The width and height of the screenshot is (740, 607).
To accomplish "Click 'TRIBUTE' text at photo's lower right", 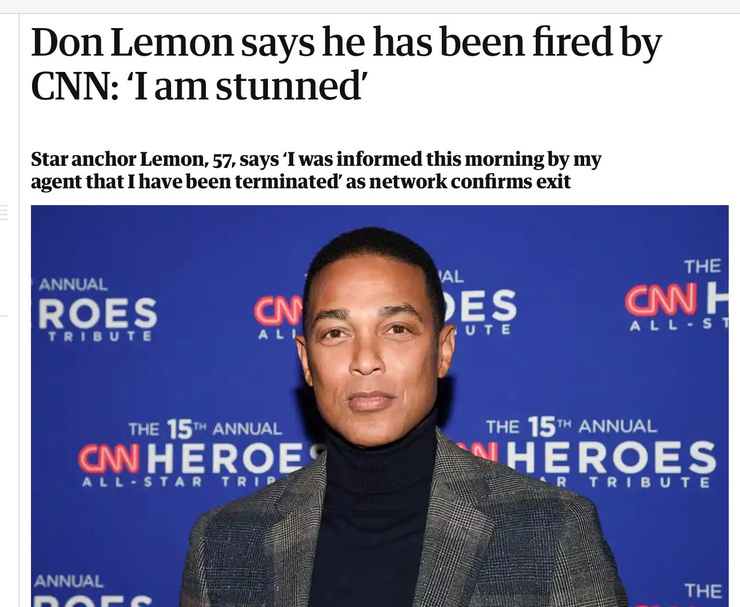I will click(649, 482).
